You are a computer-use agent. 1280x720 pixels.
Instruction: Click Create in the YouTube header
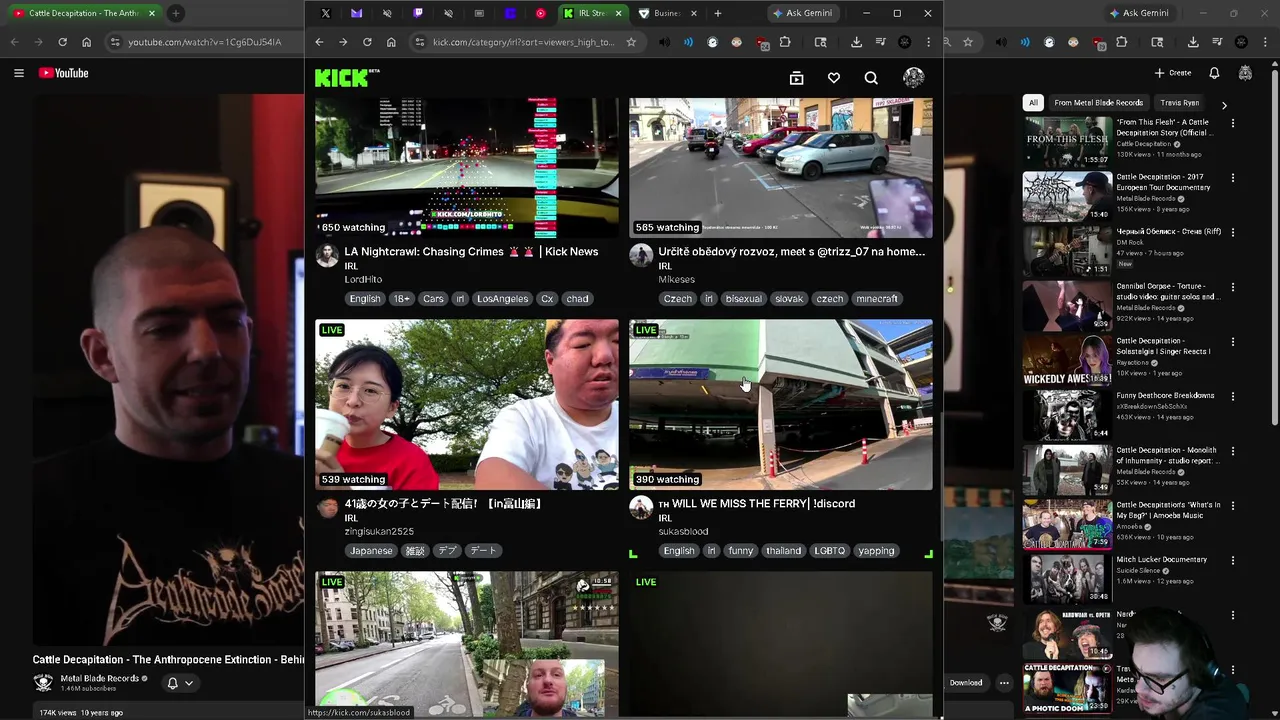1173,73
